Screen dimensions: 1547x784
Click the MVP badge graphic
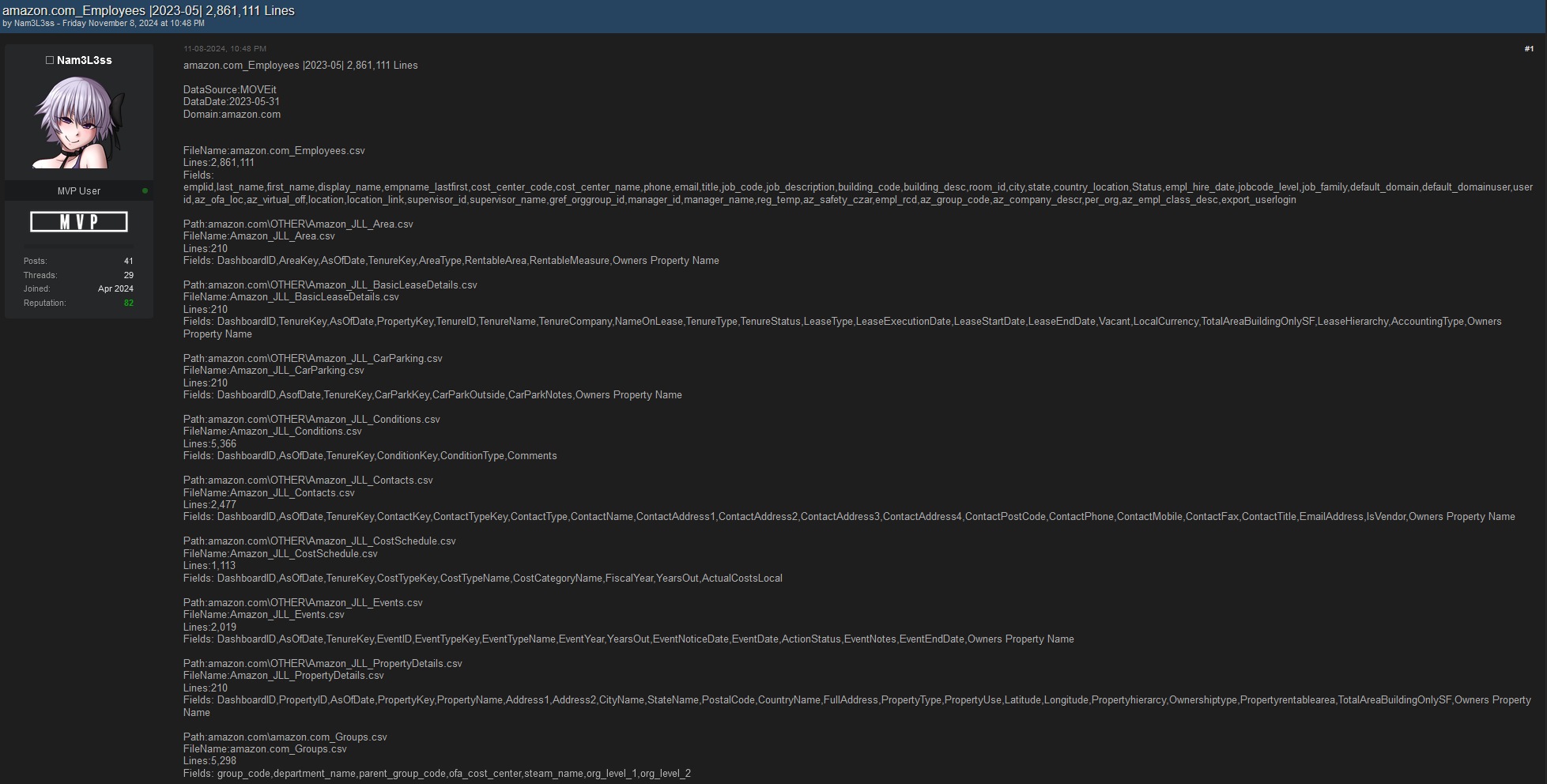[x=79, y=222]
